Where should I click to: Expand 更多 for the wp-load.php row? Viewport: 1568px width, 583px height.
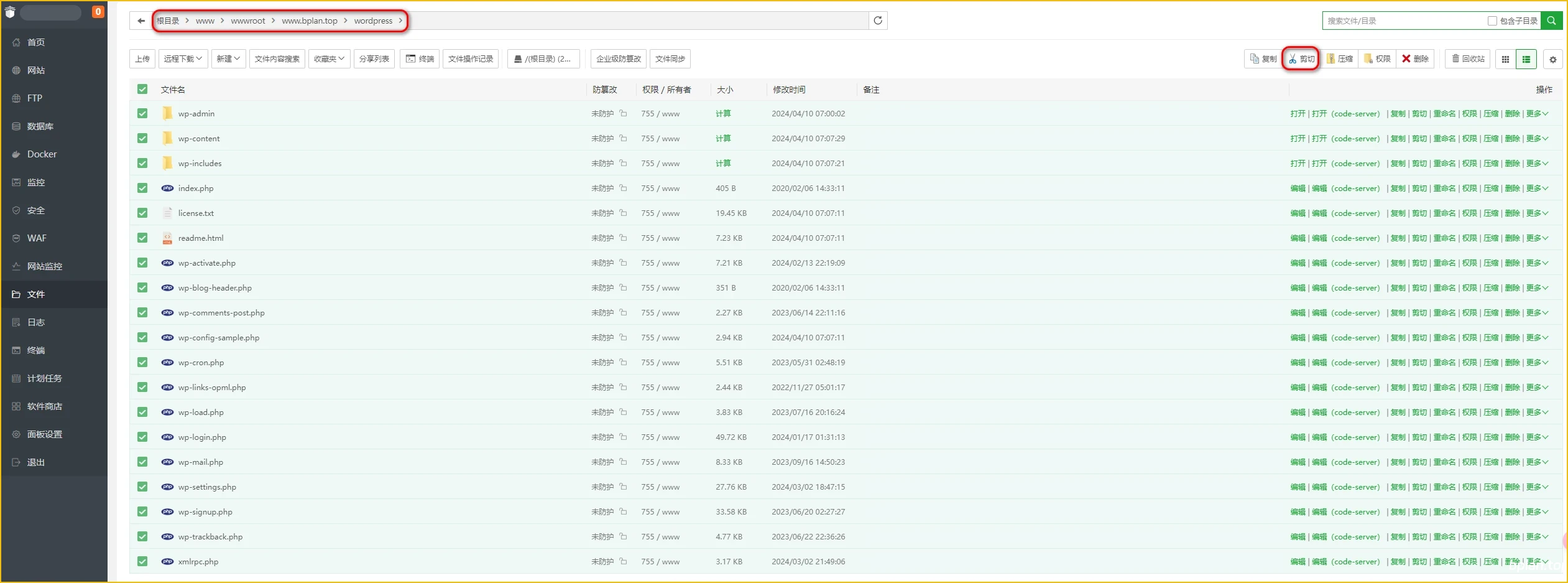(1537, 412)
